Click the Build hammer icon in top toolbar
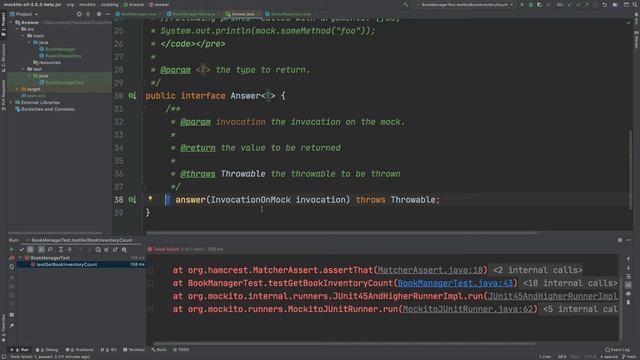The image size is (640, 360). [405, 4]
